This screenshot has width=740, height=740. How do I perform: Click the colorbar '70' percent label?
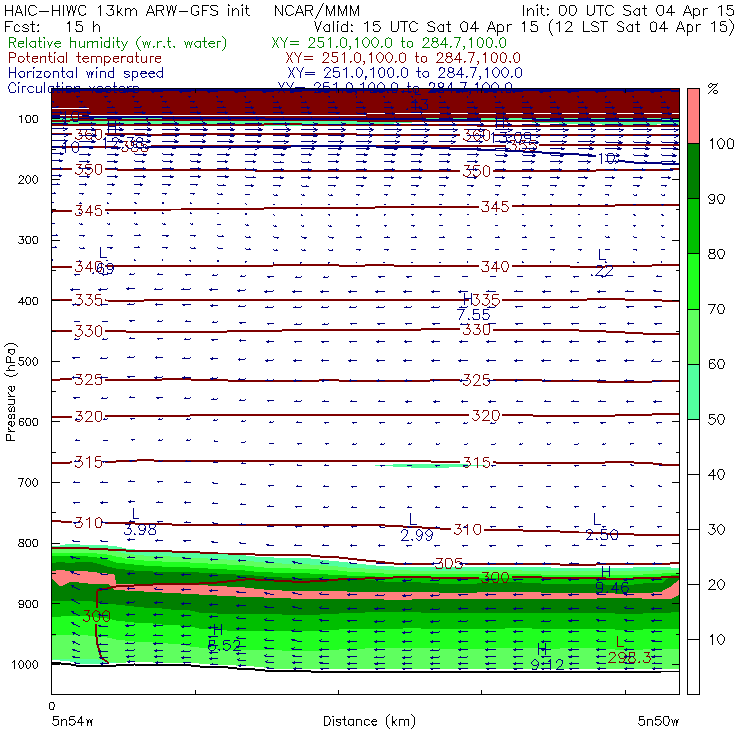716,309
